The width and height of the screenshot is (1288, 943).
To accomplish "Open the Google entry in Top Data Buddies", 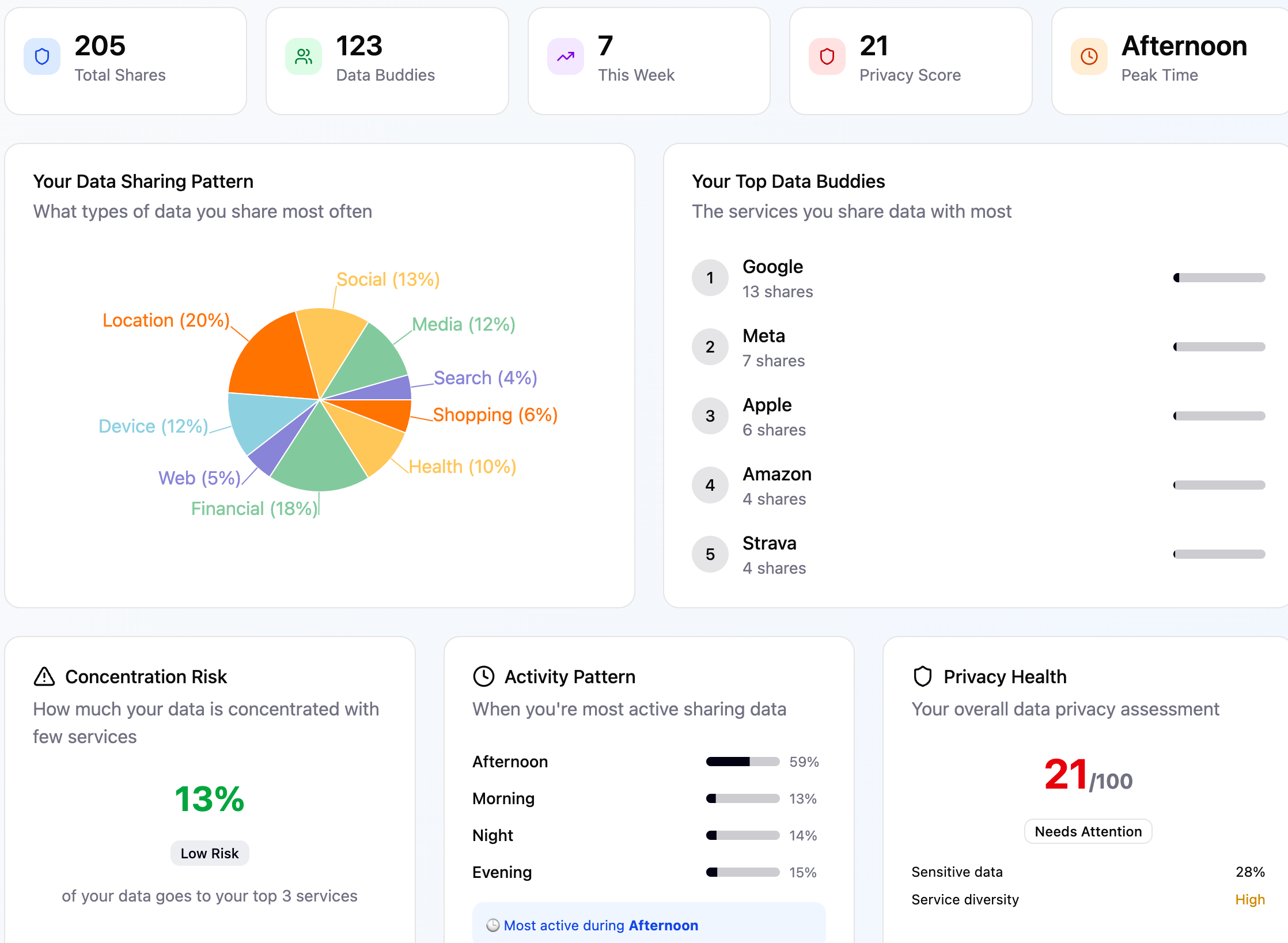I will click(772, 267).
